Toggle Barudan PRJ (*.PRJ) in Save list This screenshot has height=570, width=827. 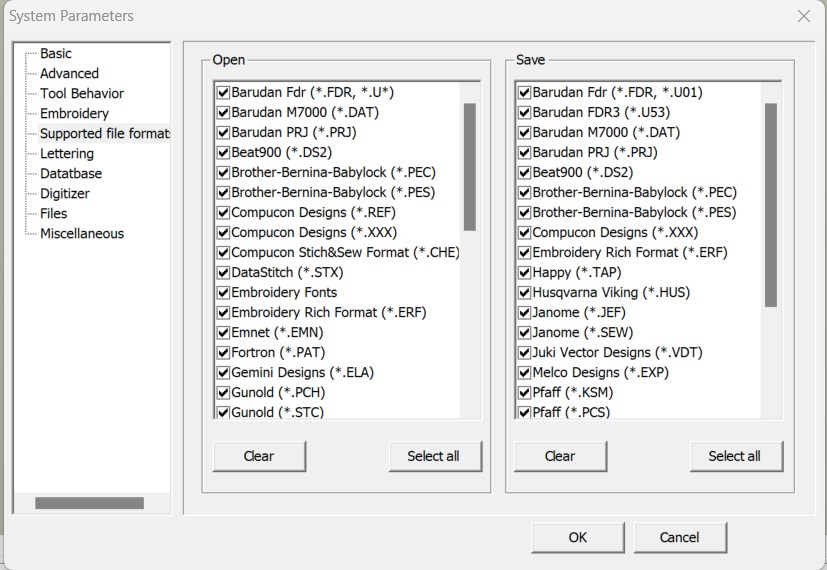click(524, 153)
